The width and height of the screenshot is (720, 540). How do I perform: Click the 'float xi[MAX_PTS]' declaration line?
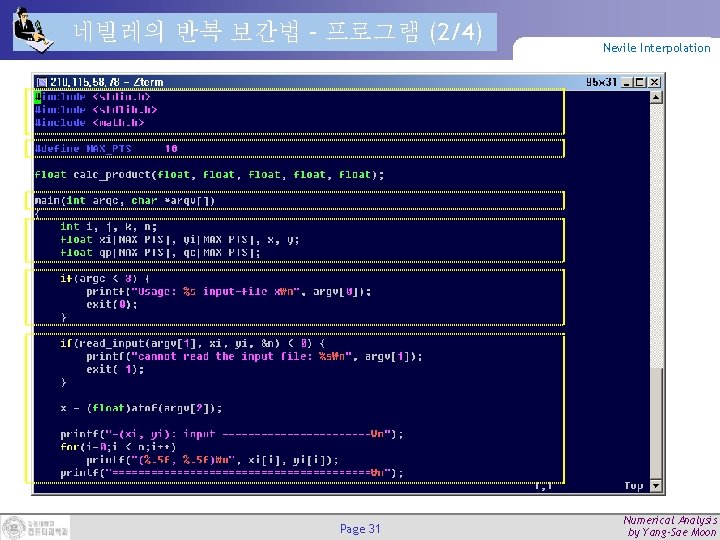tap(180, 240)
